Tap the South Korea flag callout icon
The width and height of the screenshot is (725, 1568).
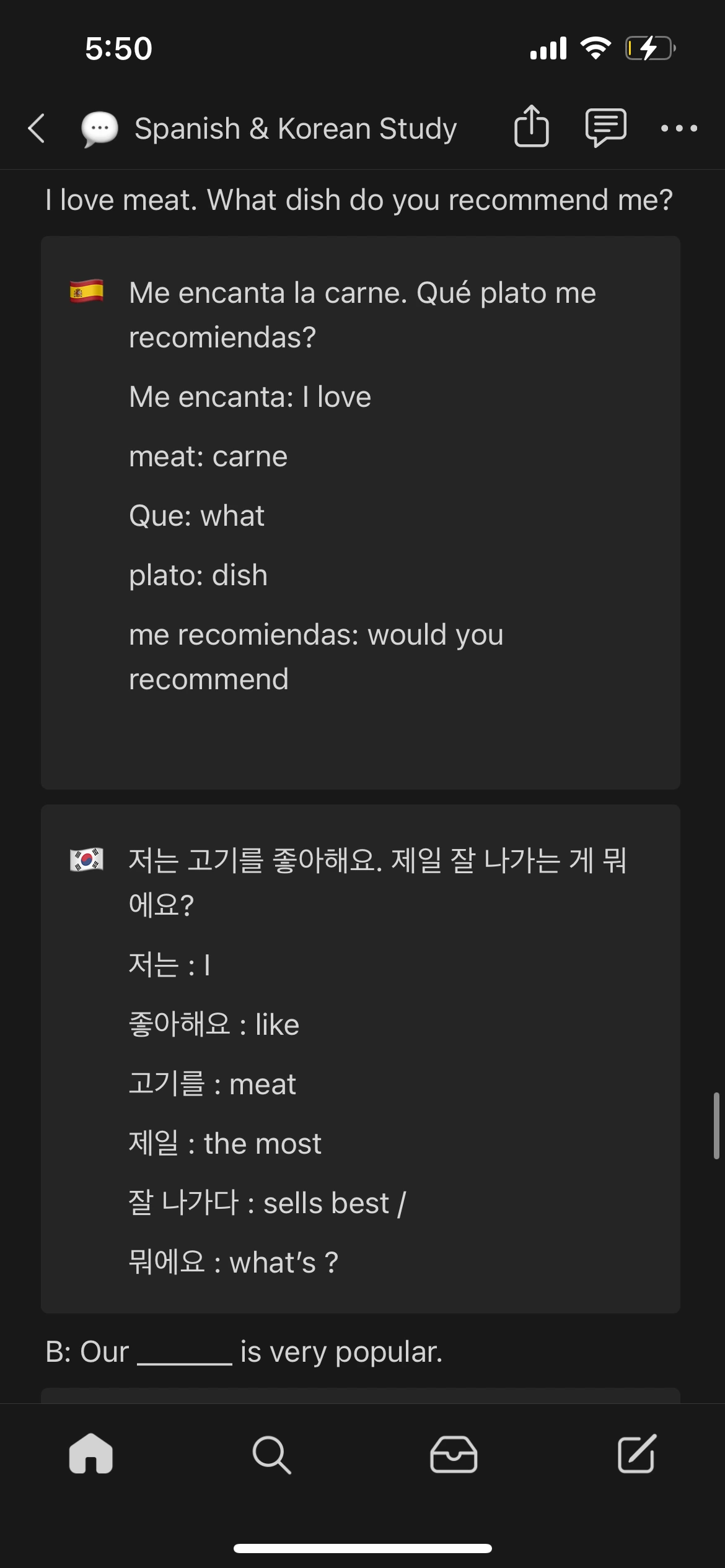point(87,860)
